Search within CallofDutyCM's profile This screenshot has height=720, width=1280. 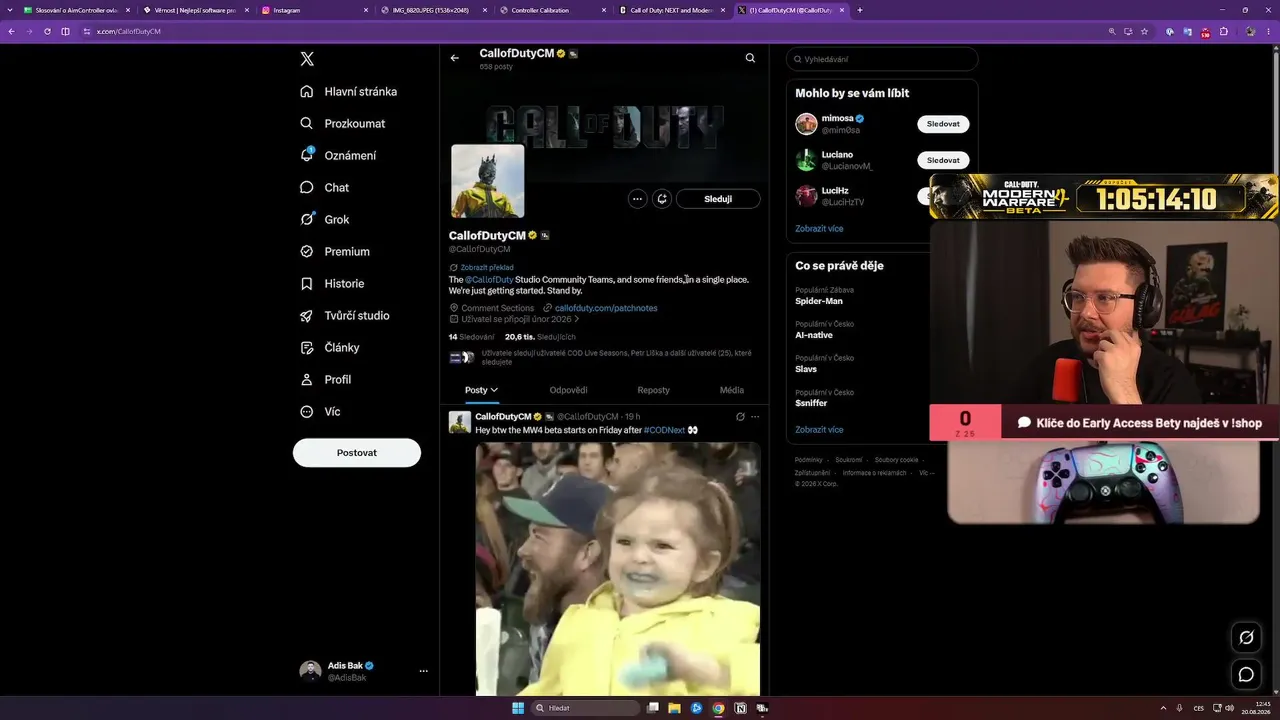coord(750,58)
